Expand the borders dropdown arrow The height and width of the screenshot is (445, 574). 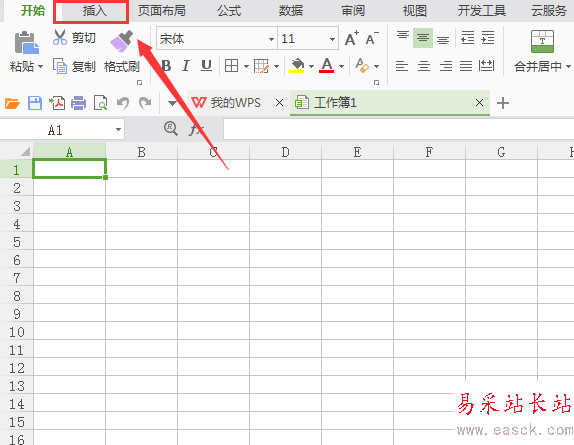(246, 67)
